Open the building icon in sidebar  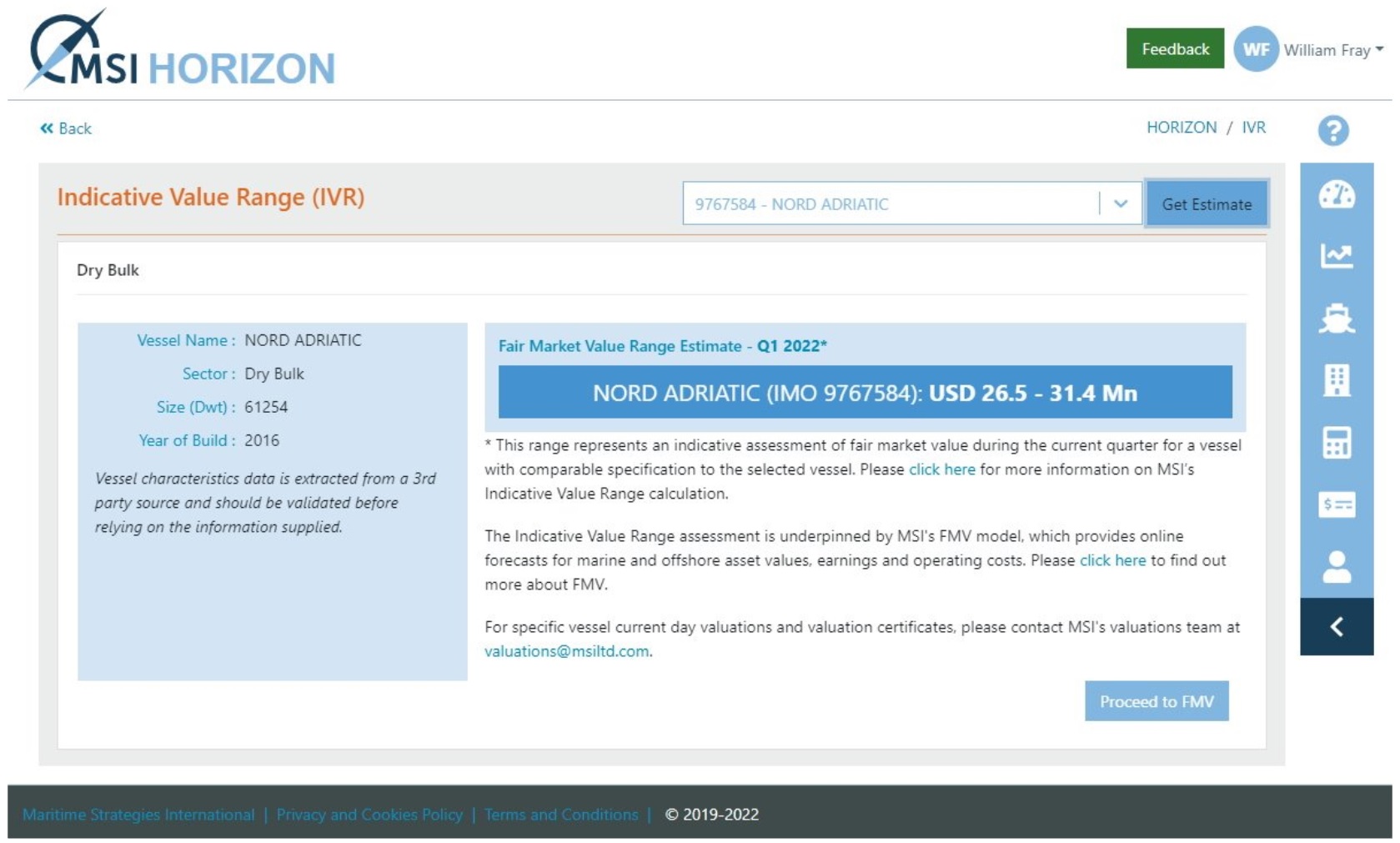click(x=1336, y=380)
